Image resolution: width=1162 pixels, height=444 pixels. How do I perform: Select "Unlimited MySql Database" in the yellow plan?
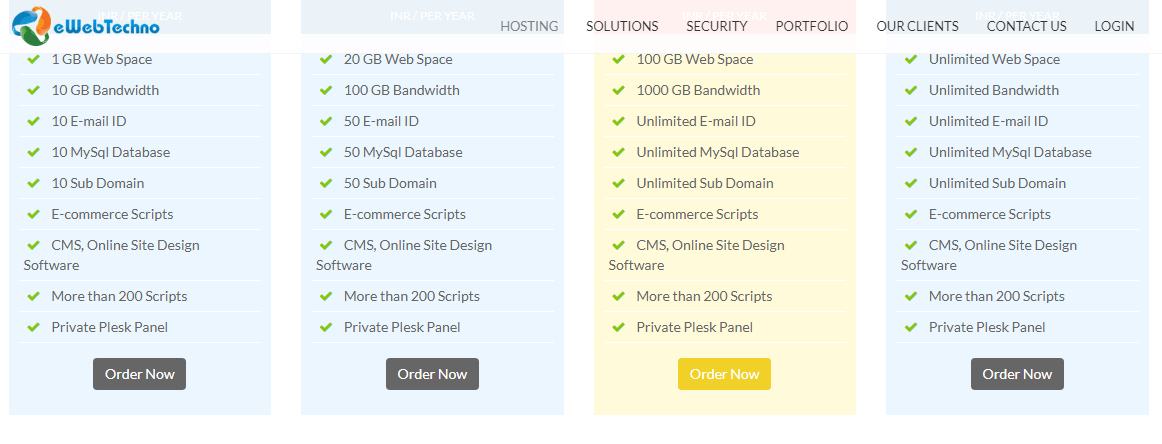click(x=718, y=153)
